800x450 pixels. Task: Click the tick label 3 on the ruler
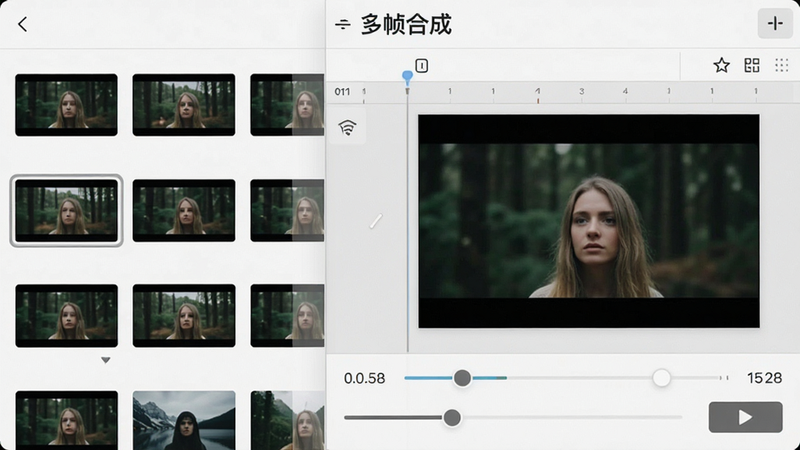(x=582, y=91)
